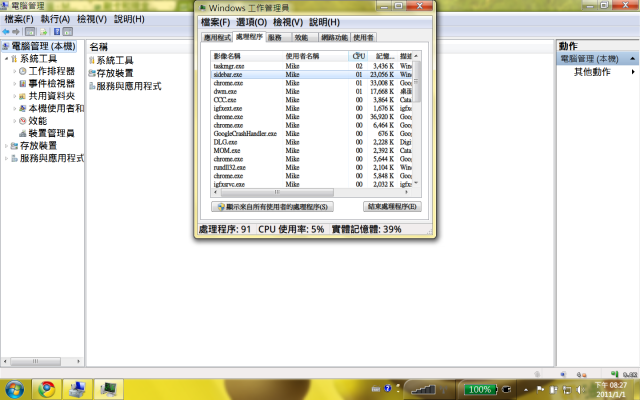Switch to the 應用程式 tab in Task Manager
This screenshot has height=400, width=640.
click(x=217, y=38)
